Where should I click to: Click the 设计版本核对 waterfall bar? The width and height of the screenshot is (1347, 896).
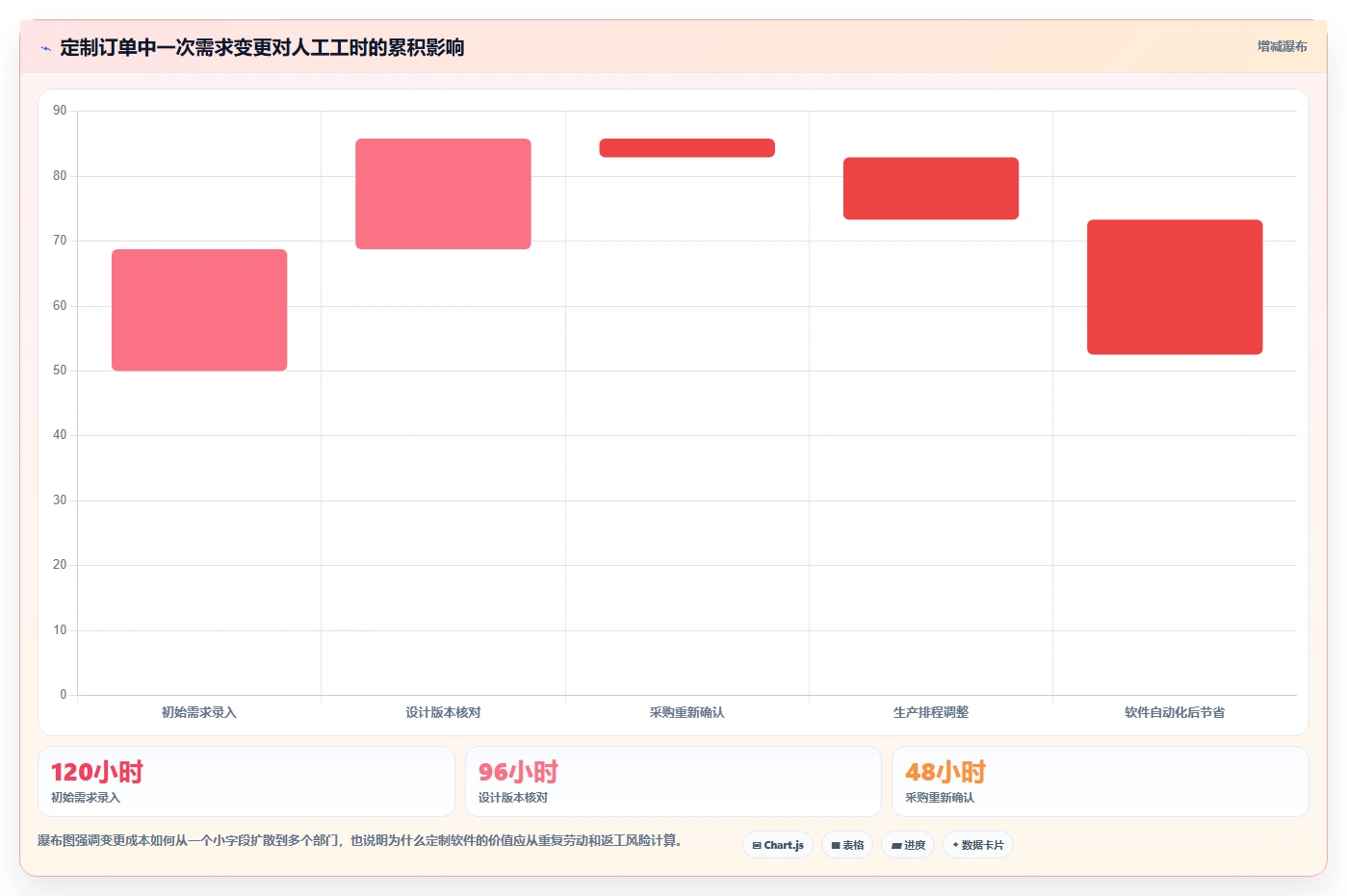click(443, 193)
